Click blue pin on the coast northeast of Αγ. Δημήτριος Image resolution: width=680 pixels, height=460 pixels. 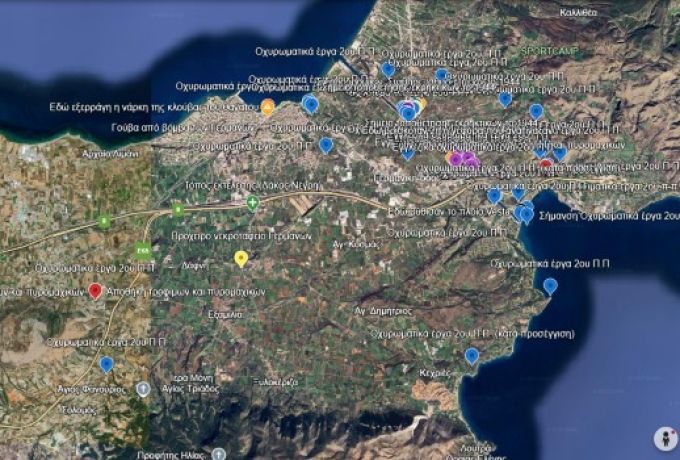pos(550,286)
